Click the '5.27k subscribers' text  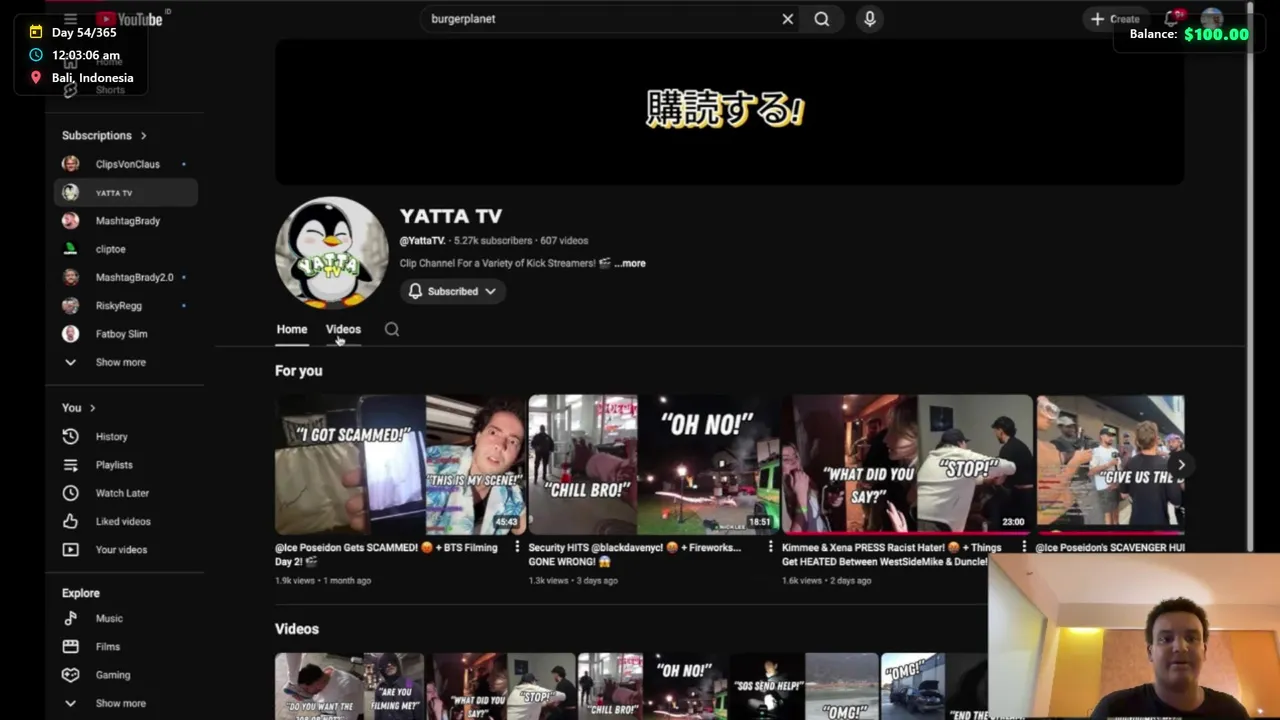click(x=493, y=241)
